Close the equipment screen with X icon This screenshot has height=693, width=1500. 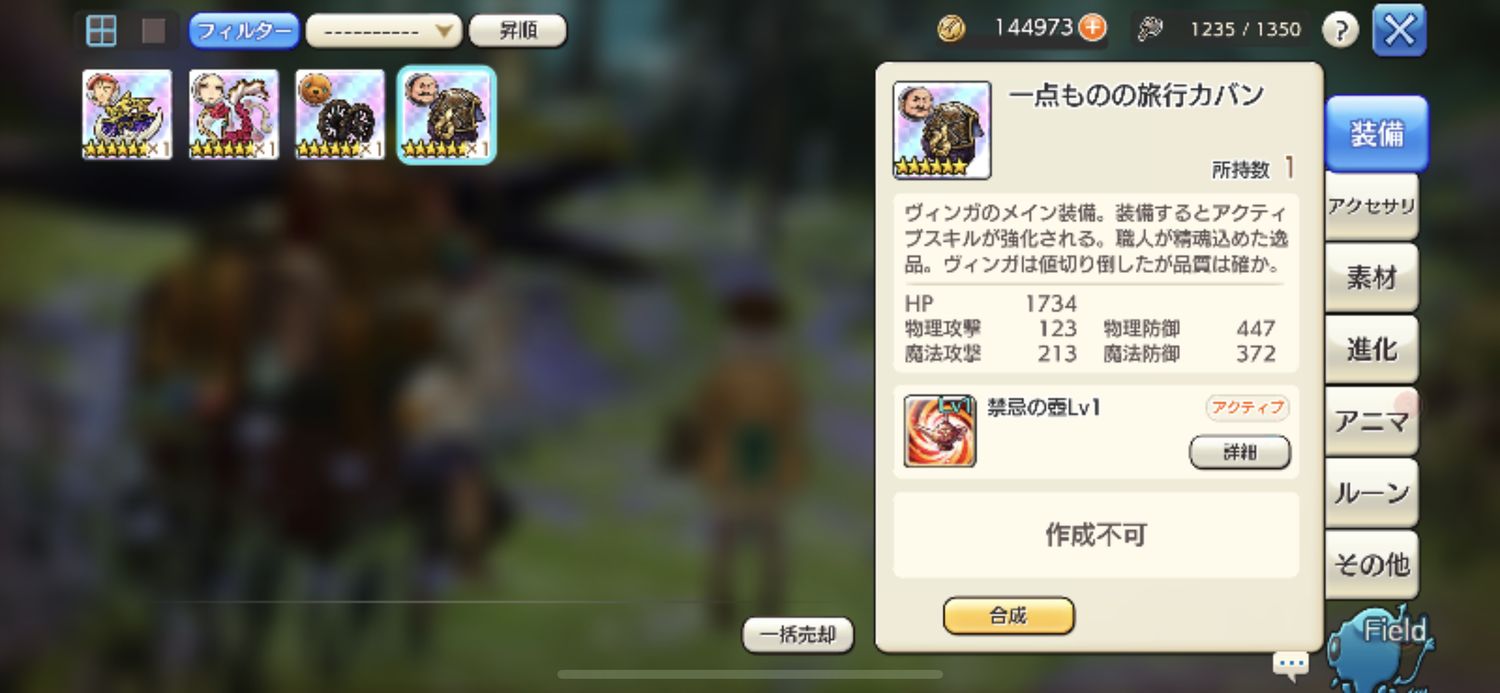click(x=1399, y=30)
